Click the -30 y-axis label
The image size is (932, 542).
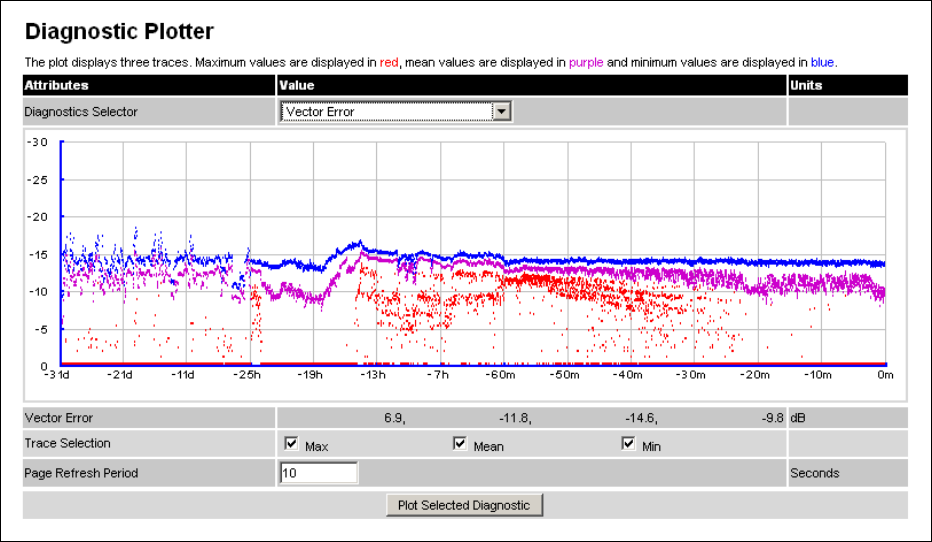coord(37,142)
